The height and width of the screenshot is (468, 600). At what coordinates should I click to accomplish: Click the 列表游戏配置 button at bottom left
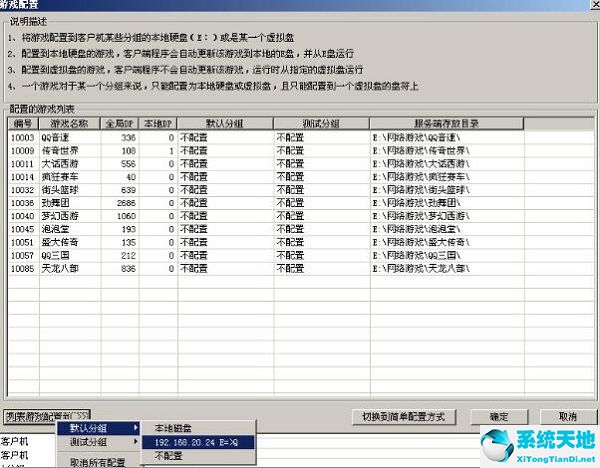pyautogui.click(x=47, y=416)
